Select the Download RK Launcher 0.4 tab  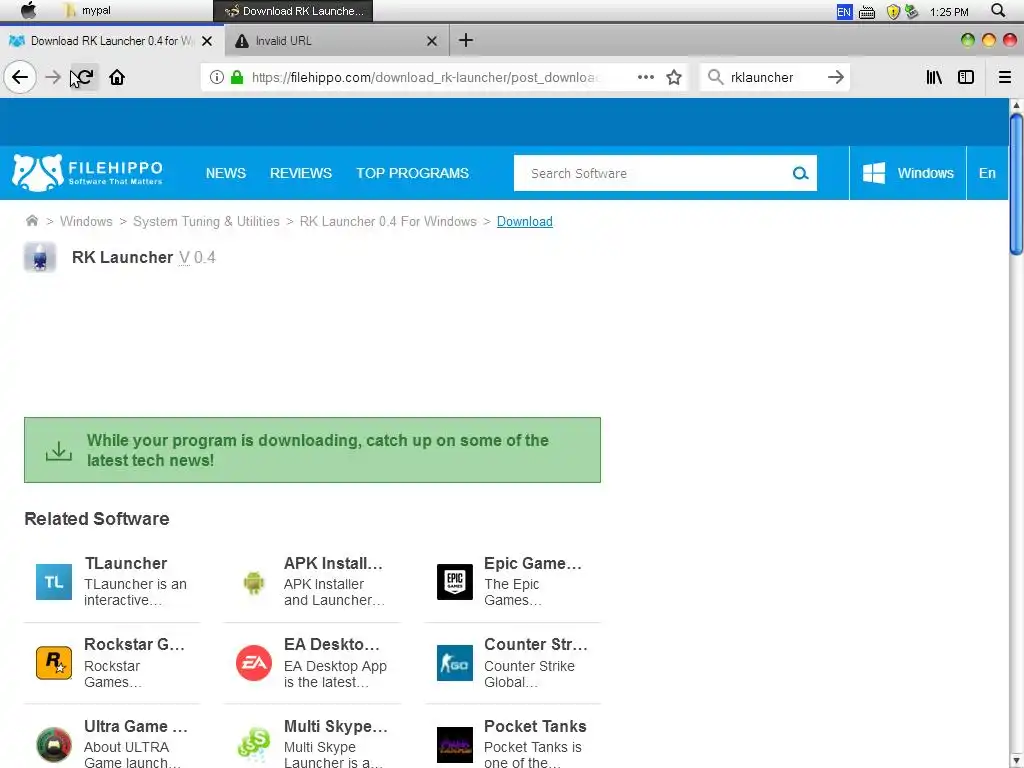[112, 40]
